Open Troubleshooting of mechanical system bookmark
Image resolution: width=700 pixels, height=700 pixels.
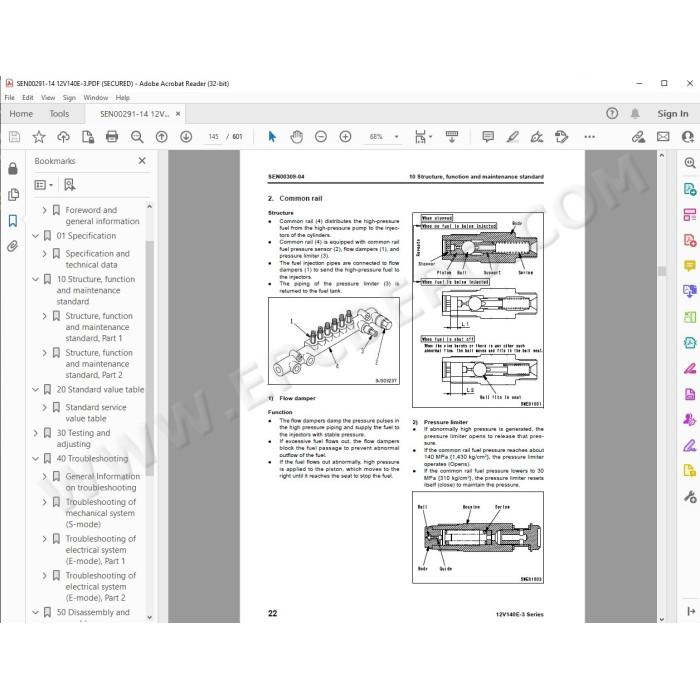tap(100, 513)
